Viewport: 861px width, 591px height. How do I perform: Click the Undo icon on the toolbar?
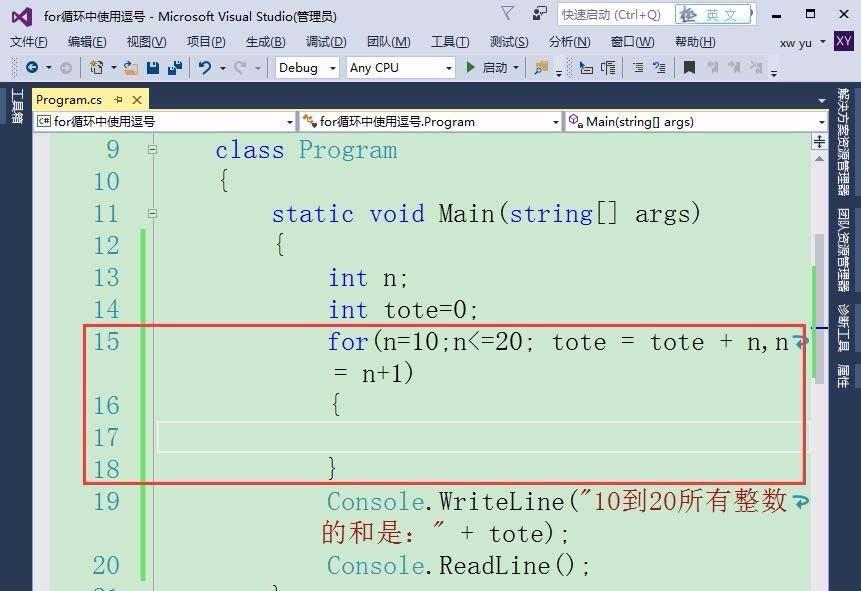[204, 67]
